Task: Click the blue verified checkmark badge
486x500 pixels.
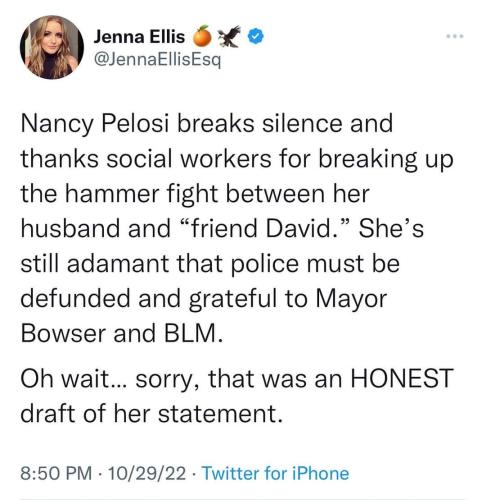Action: (x=256, y=36)
